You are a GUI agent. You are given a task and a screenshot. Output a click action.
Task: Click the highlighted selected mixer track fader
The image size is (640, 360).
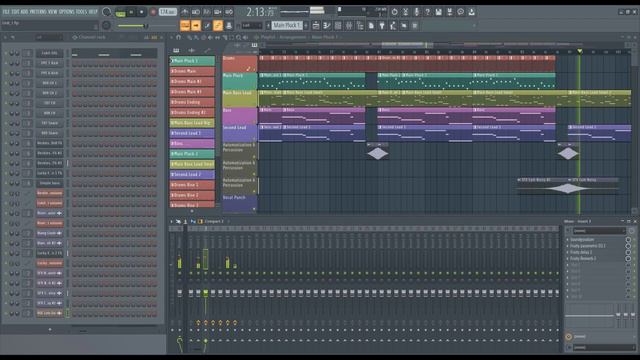[x=205, y=293]
